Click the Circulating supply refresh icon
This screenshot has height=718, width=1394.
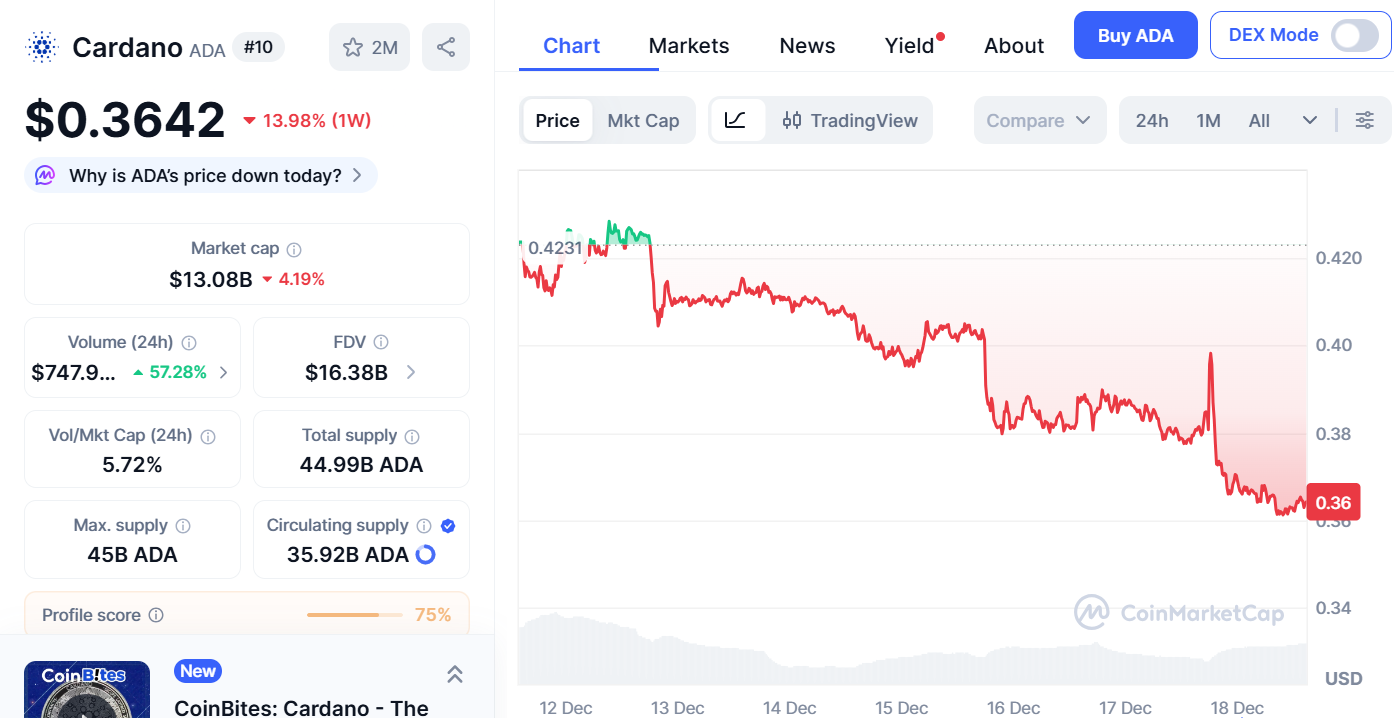[424, 554]
